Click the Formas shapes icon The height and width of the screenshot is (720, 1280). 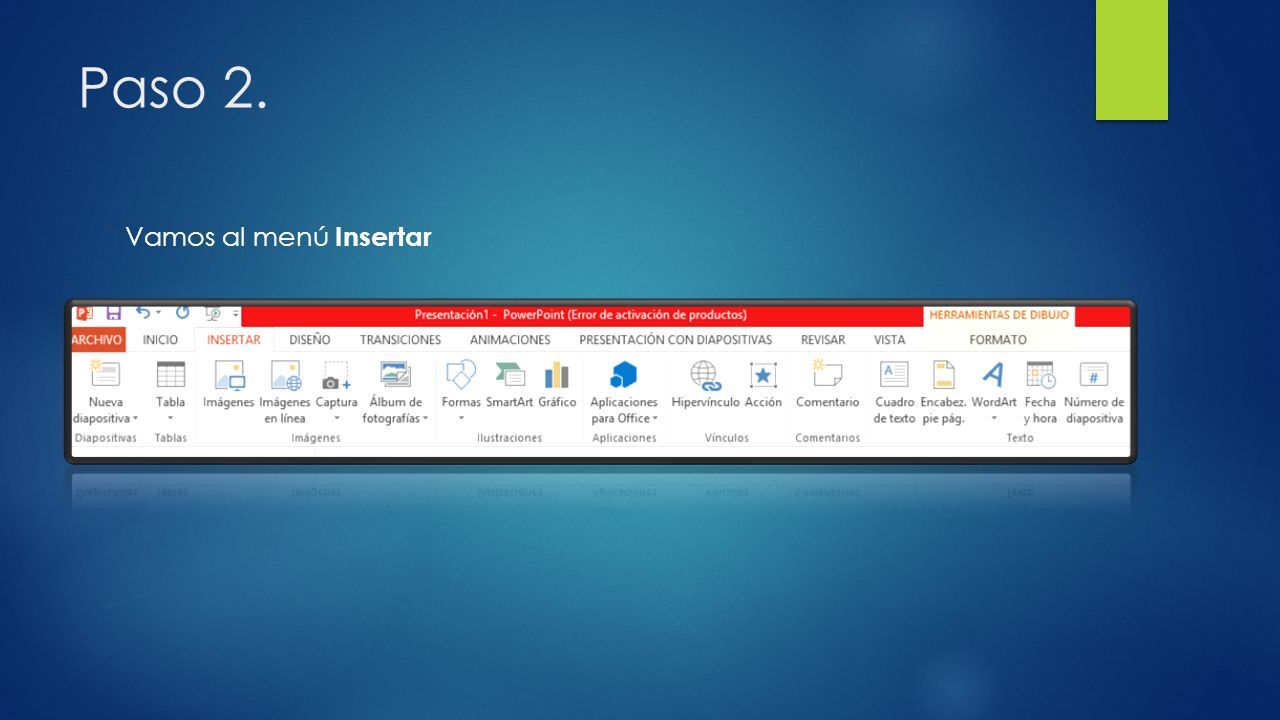(461, 375)
